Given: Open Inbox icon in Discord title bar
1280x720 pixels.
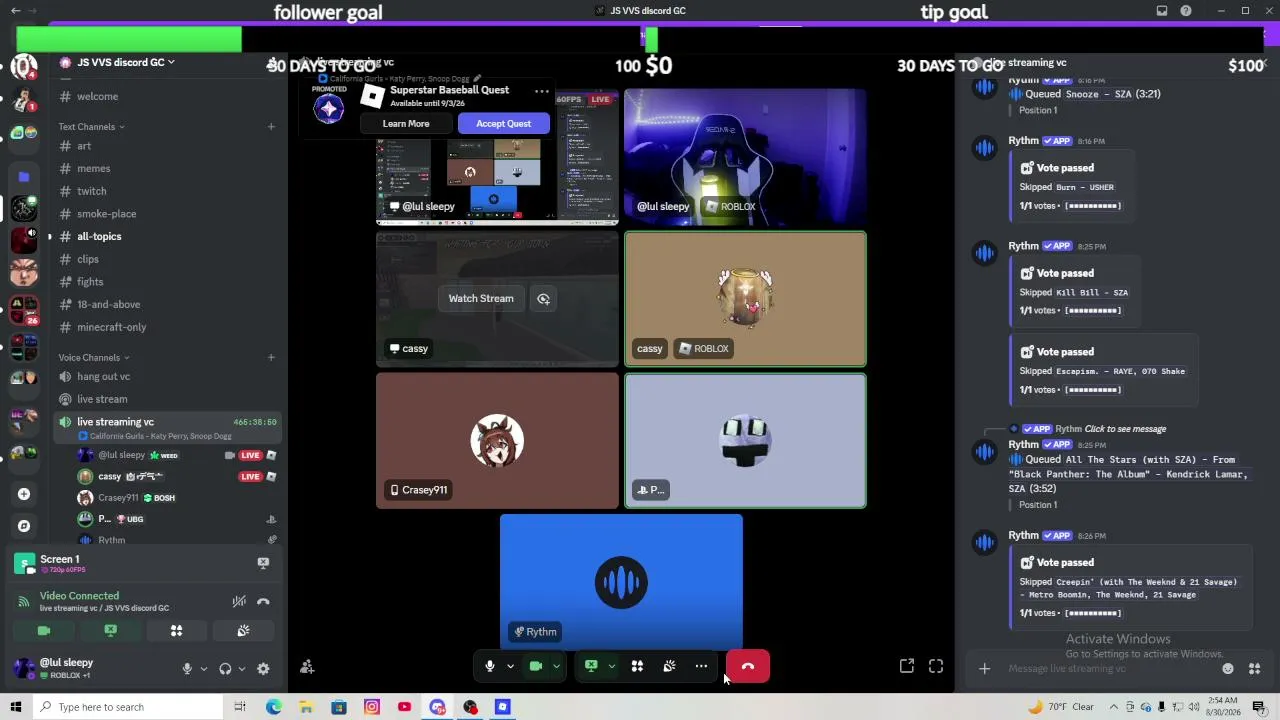Looking at the screenshot, I should [x=1162, y=11].
